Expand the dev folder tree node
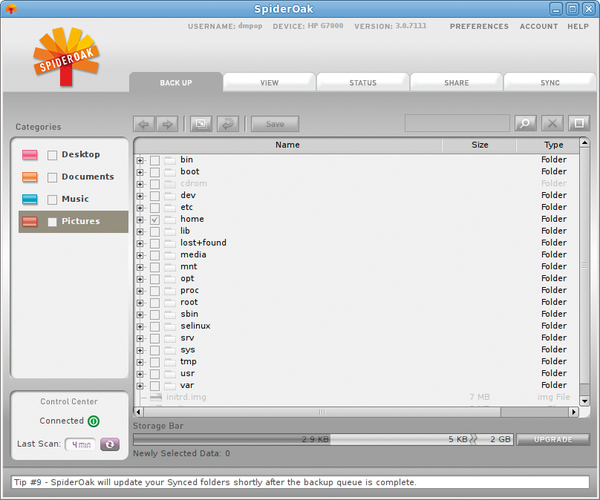The image size is (600, 500). 140,196
